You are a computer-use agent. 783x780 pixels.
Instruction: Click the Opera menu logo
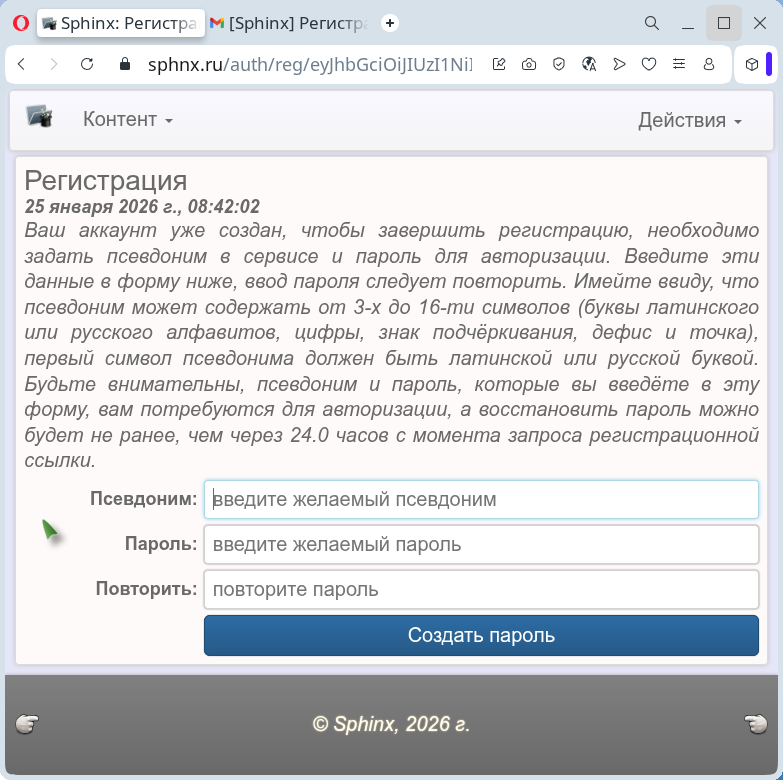pyautogui.click(x=20, y=23)
